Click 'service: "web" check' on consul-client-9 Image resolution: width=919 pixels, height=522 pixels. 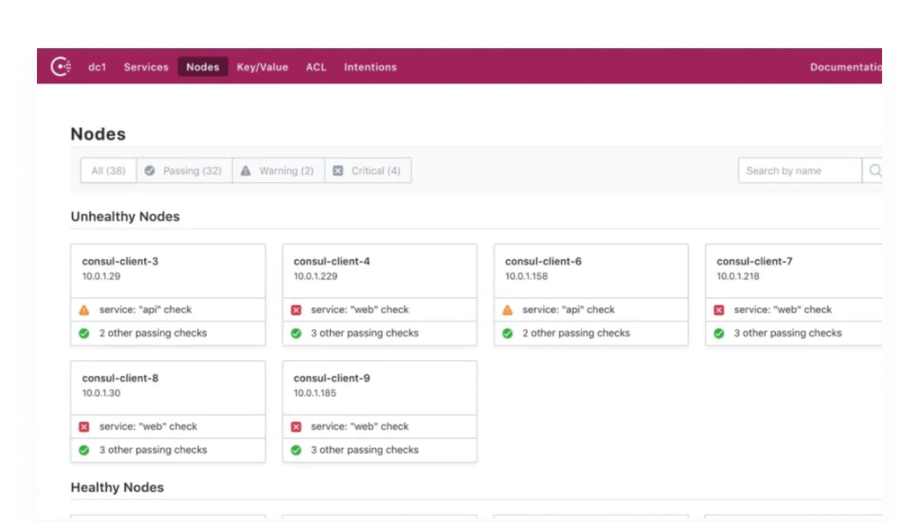tap(360, 426)
